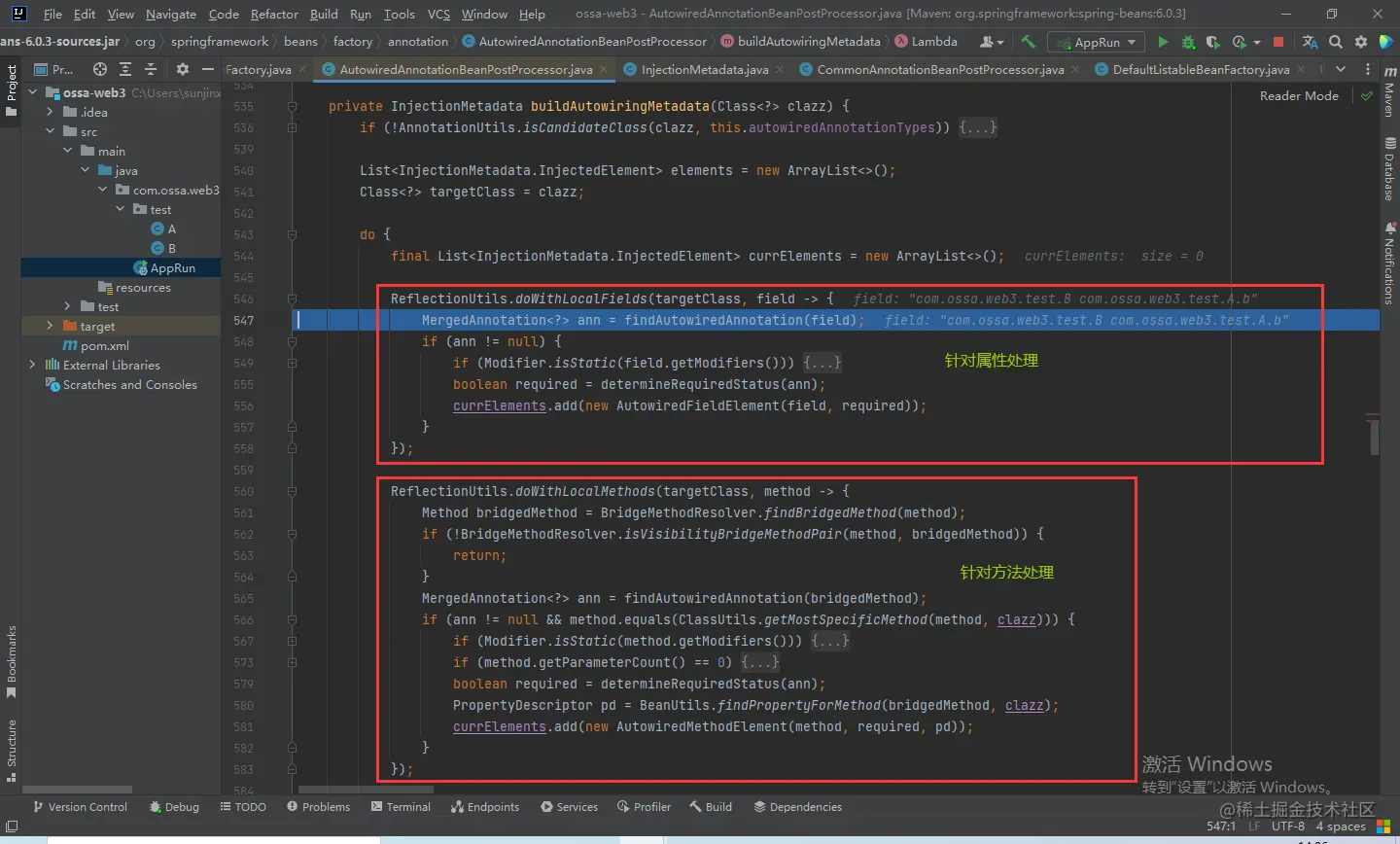Switch to CommonAnnotationBeanPostProcessor.java tab
Screen dimensions: 1400x844
pos(939,69)
